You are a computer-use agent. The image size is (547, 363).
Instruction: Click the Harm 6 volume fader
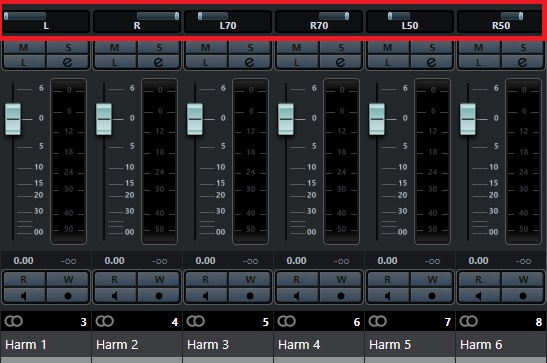click(x=468, y=119)
